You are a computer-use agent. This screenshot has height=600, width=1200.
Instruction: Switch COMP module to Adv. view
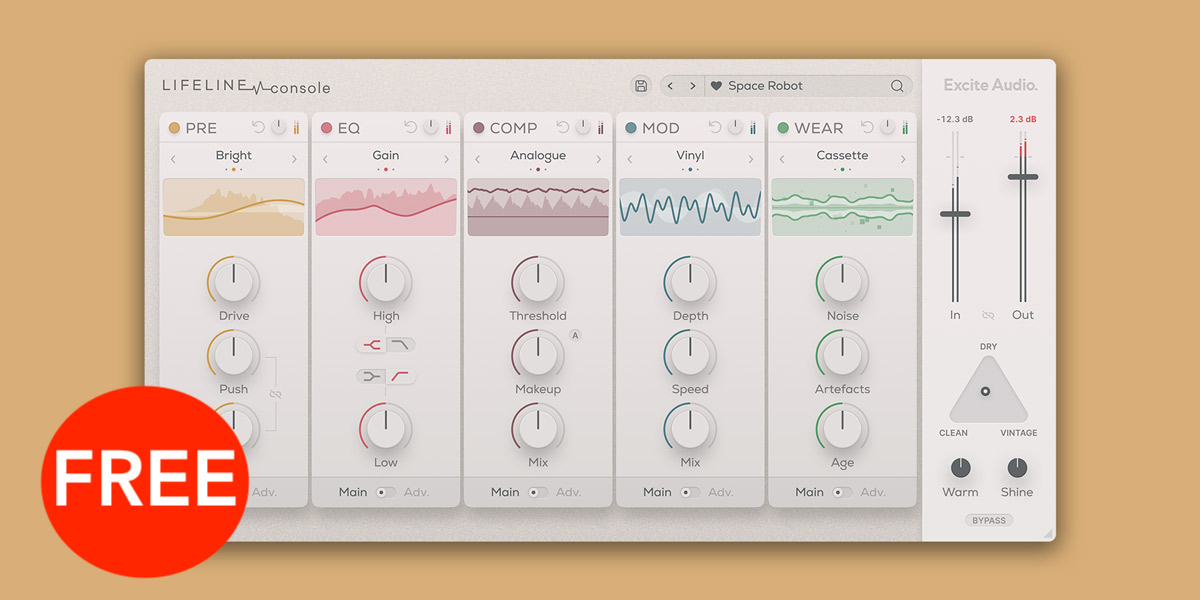[x=568, y=492]
